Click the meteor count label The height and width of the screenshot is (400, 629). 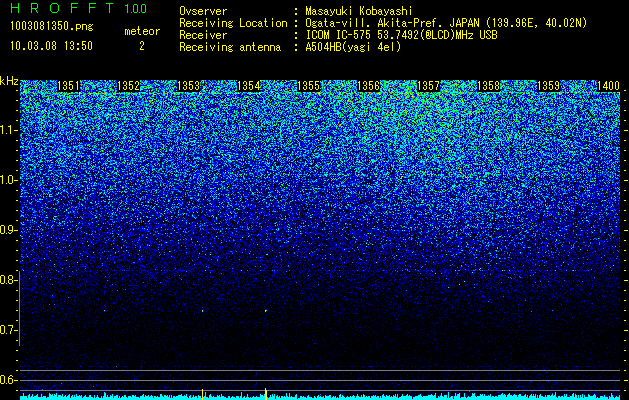pos(142,31)
